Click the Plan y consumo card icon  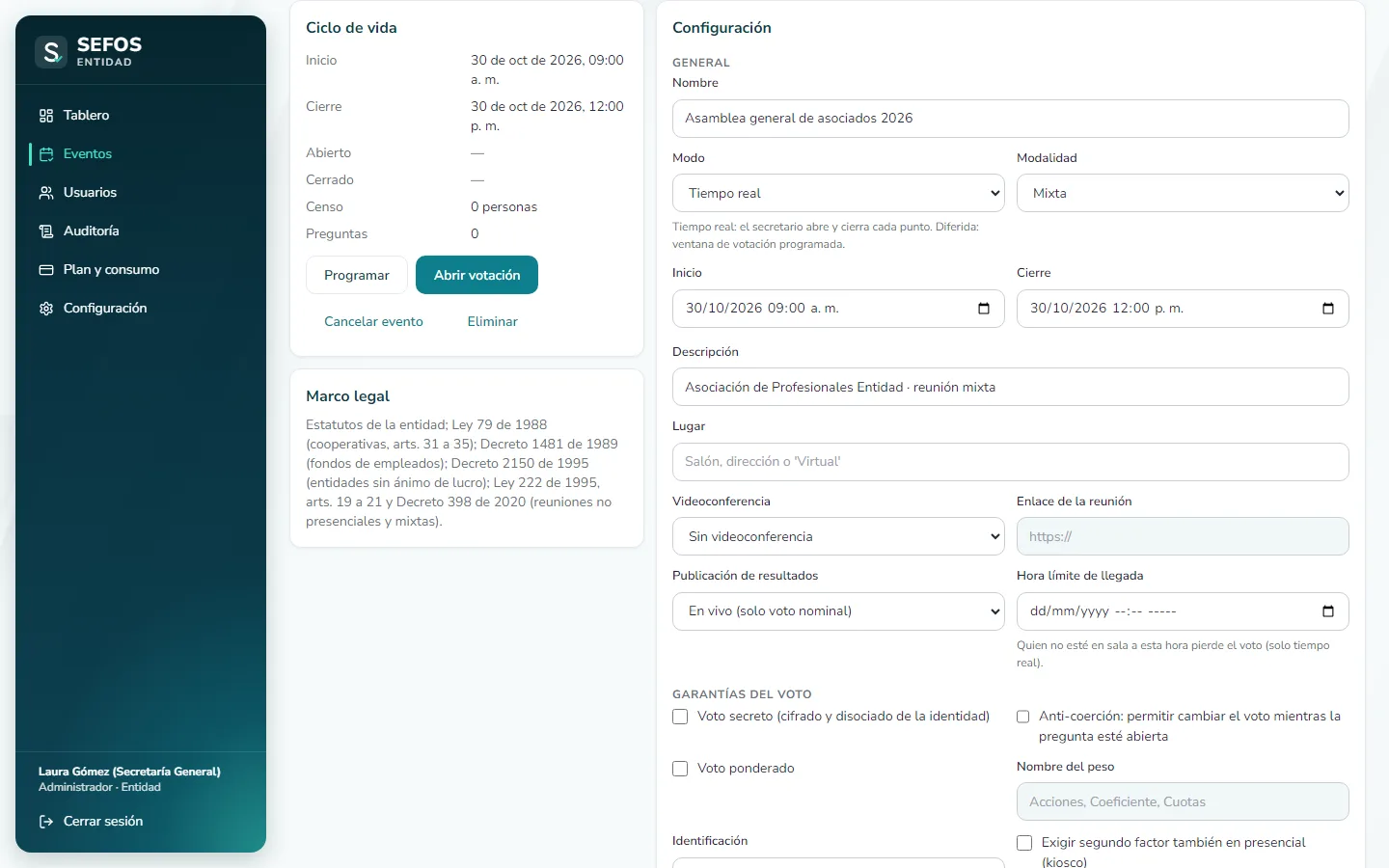pos(46,270)
